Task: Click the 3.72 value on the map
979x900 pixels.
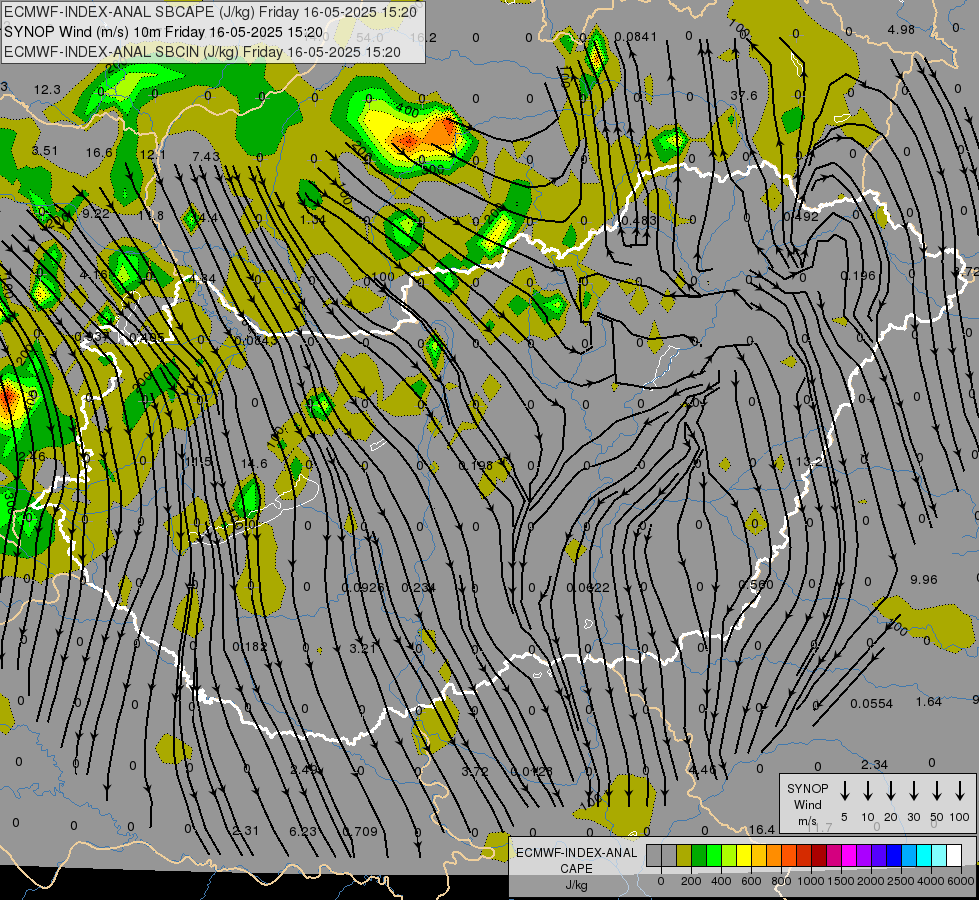Action: pos(475,771)
